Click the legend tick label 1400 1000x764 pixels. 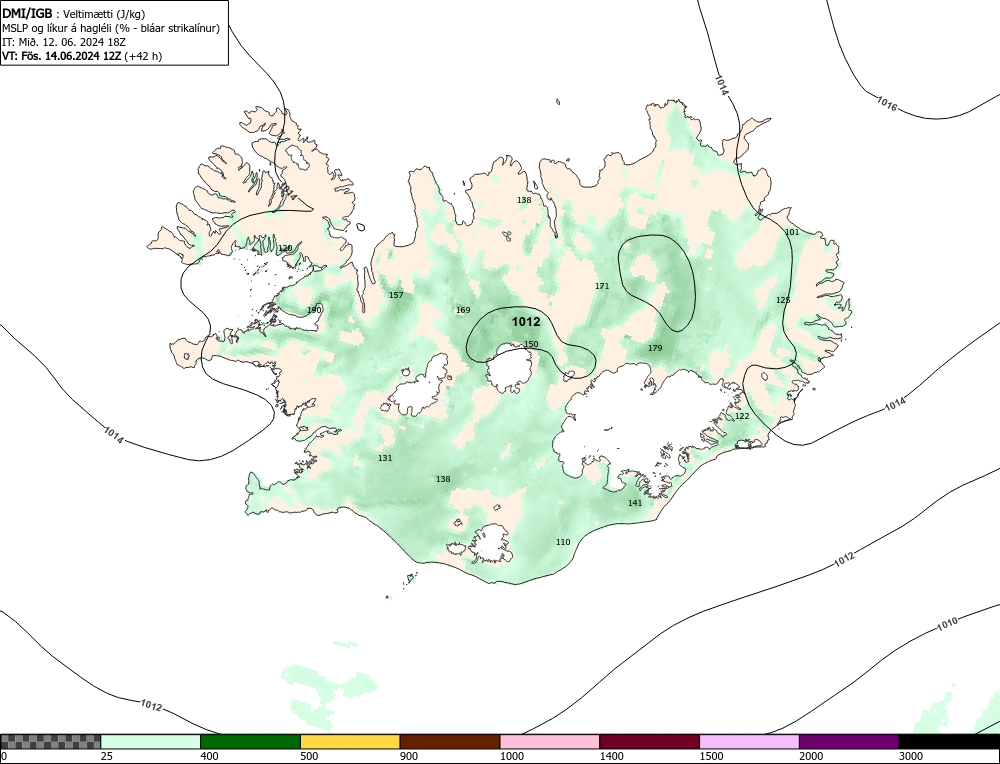tap(612, 757)
